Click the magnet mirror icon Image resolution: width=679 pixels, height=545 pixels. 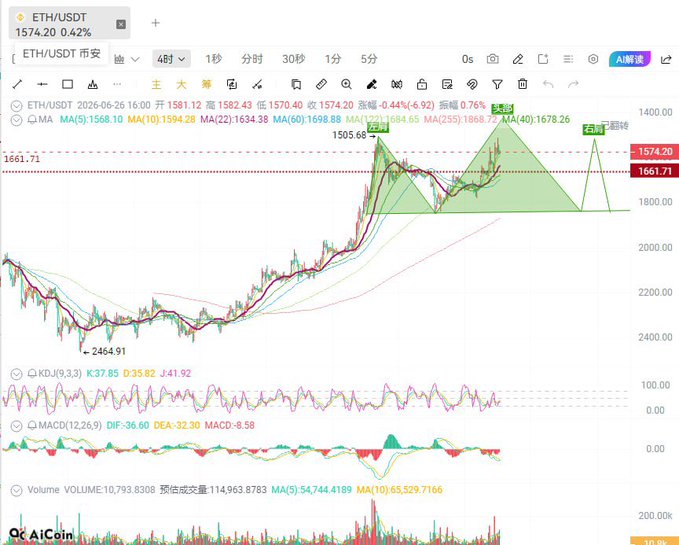click(397, 84)
